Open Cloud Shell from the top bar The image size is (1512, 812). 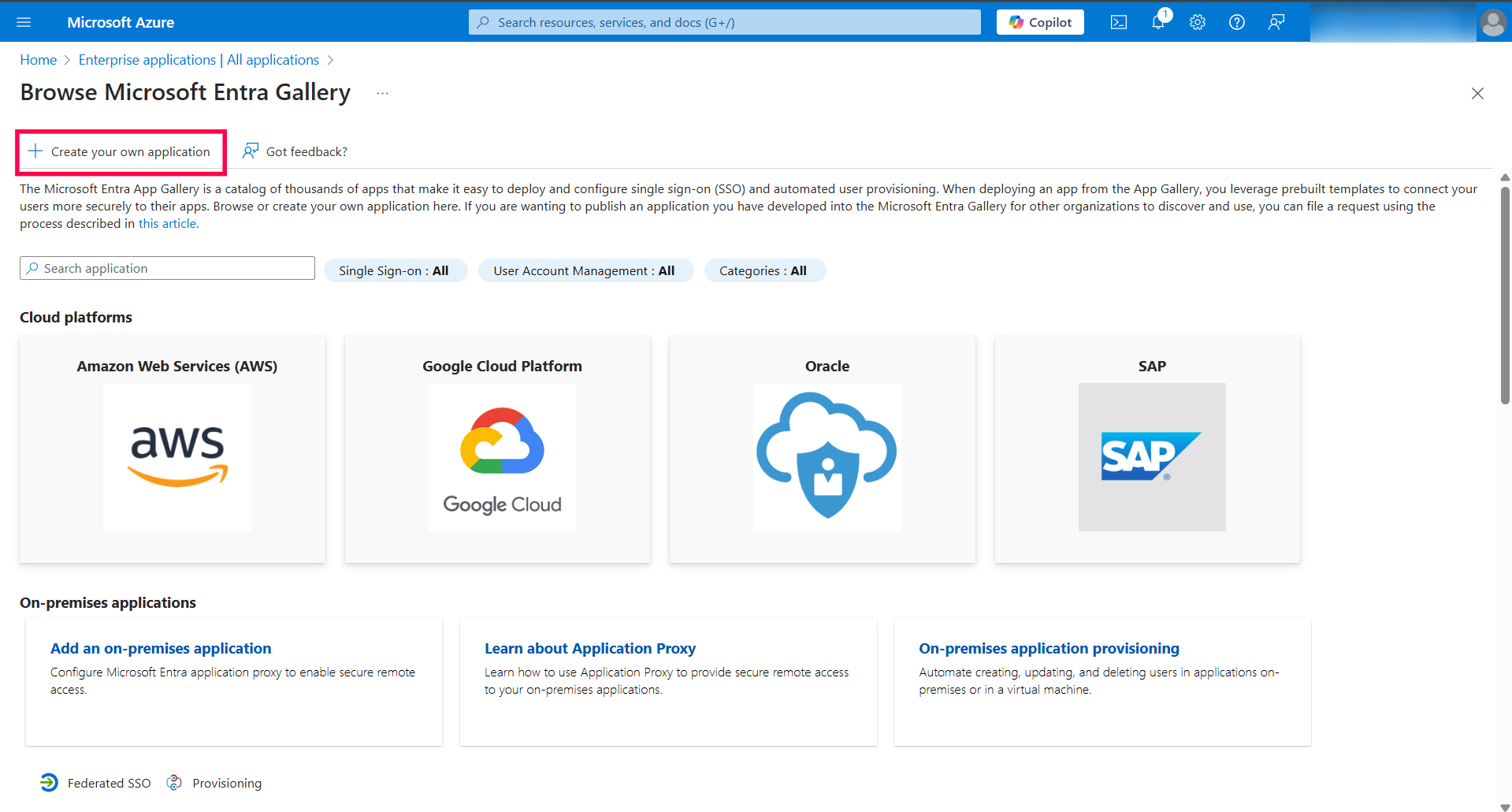pyautogui.click(x=1118, y=22)
